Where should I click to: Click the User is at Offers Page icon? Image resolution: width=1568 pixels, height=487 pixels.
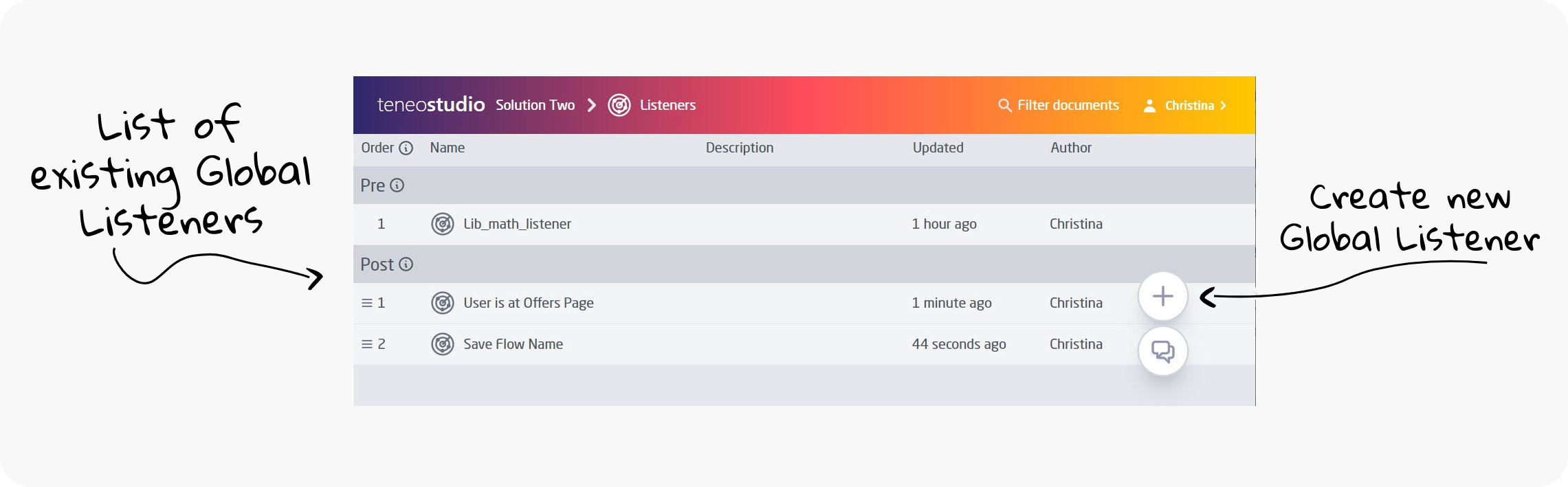click(x=442, y=303)
